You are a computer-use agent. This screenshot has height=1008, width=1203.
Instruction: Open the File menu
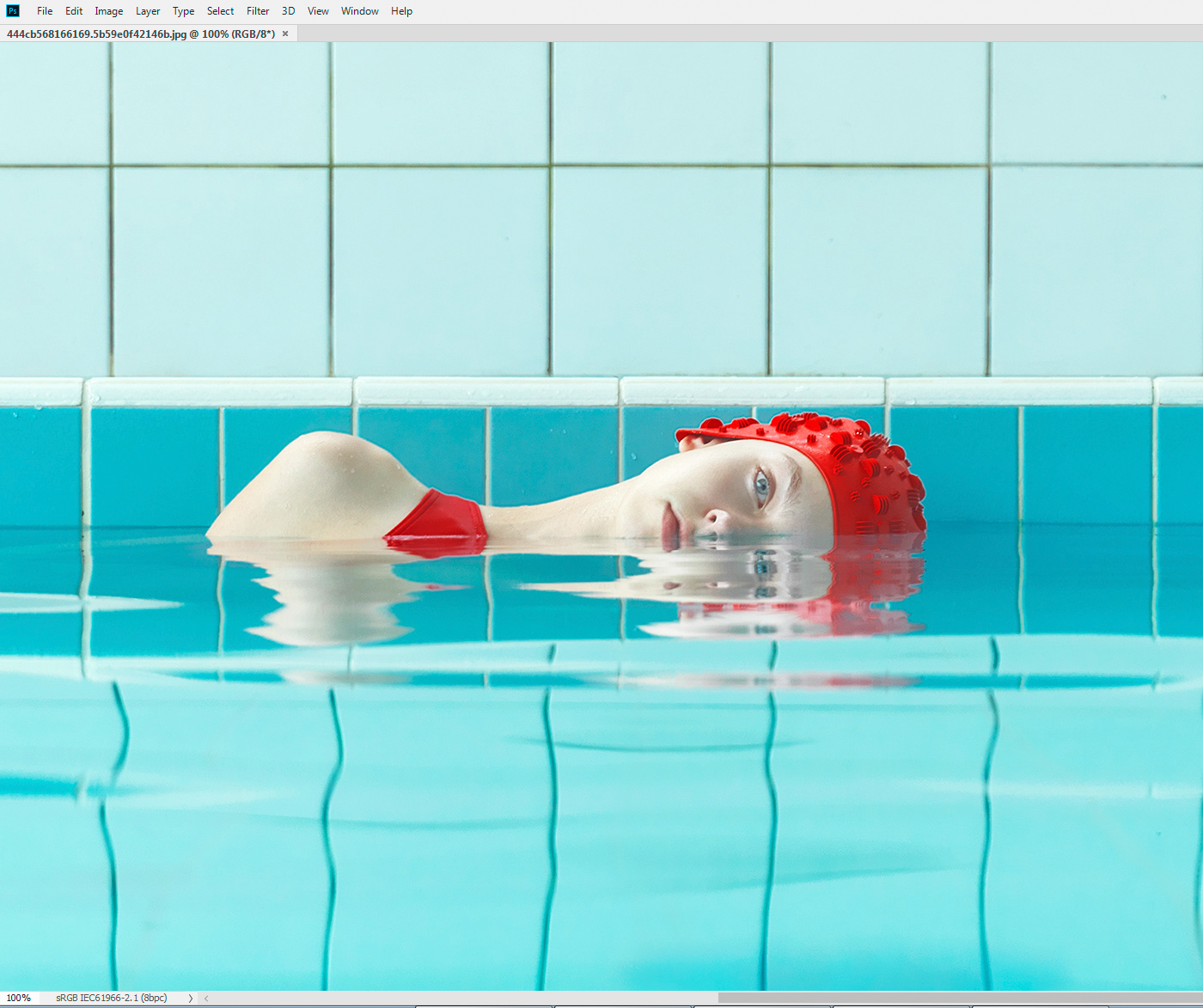(45, 11)
